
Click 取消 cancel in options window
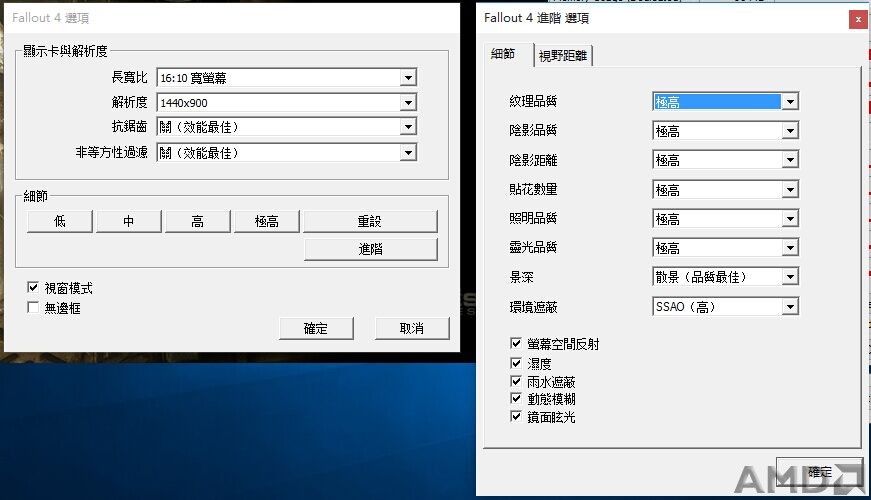[412, 328]
